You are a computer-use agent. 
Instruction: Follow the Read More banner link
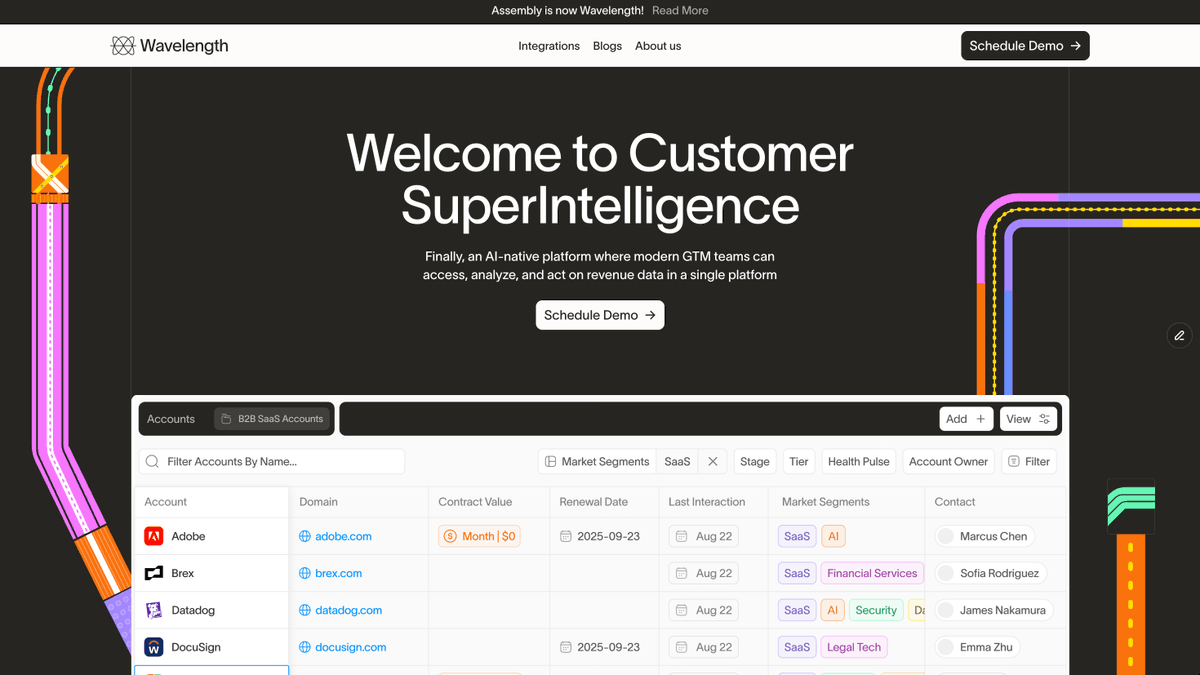click(x=680, y=11)
